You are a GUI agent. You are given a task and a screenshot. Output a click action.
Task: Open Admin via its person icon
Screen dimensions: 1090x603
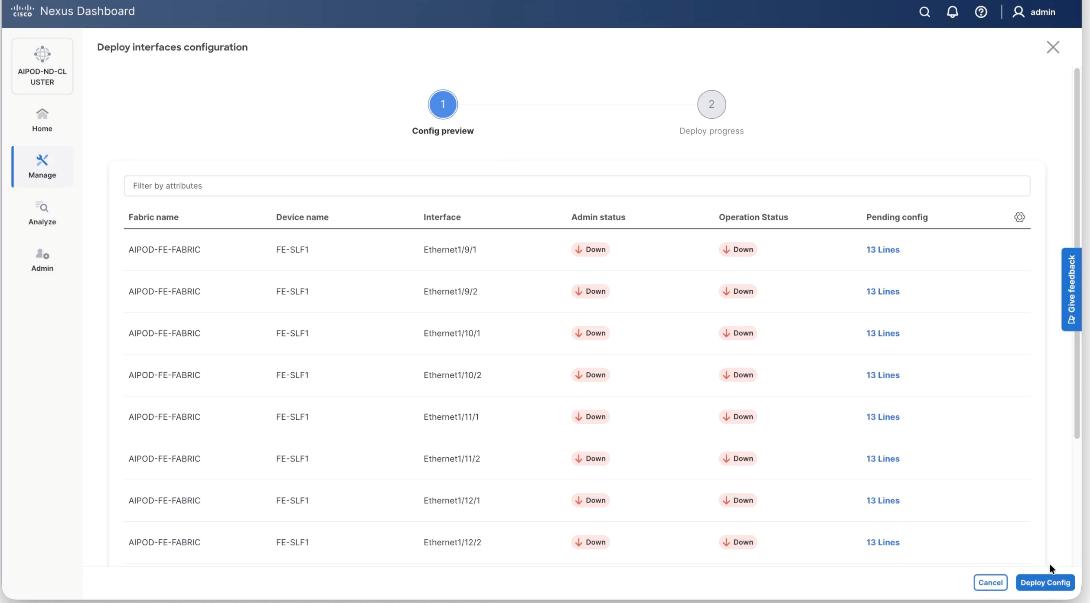click(41, 255)
